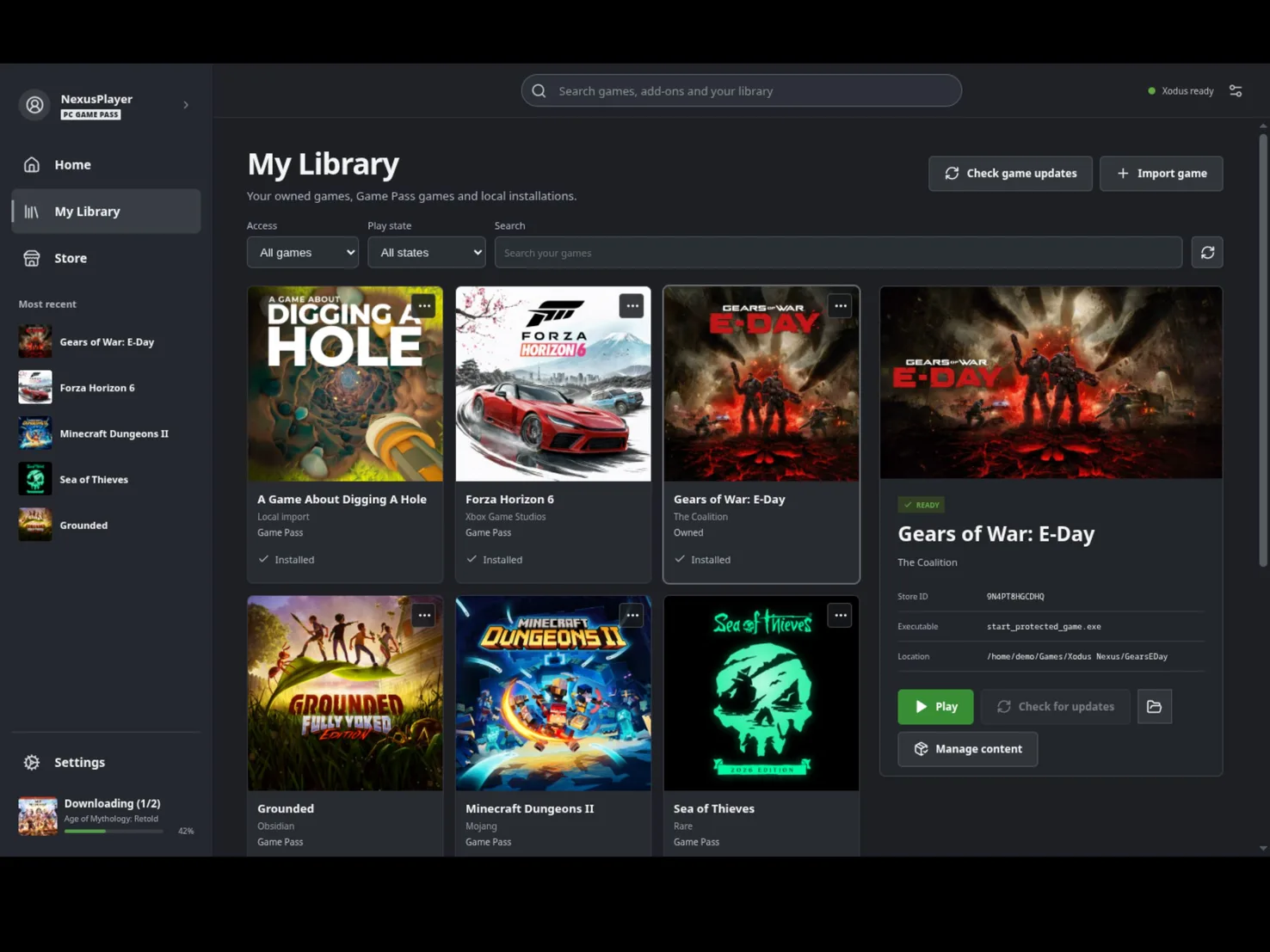Screen dimensions: 1270x952
Task: Open more options on Sea of Thieves card
Action: [x=840, y=615]
